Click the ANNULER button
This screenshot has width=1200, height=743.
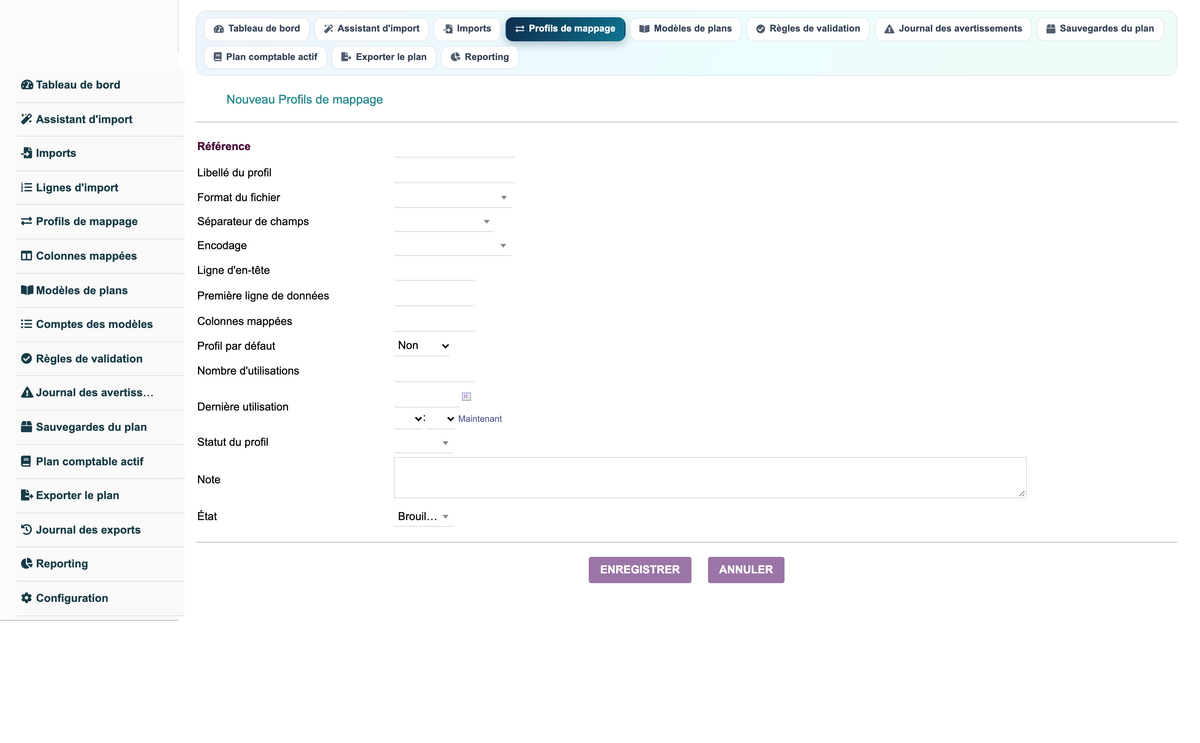[746, 570]
